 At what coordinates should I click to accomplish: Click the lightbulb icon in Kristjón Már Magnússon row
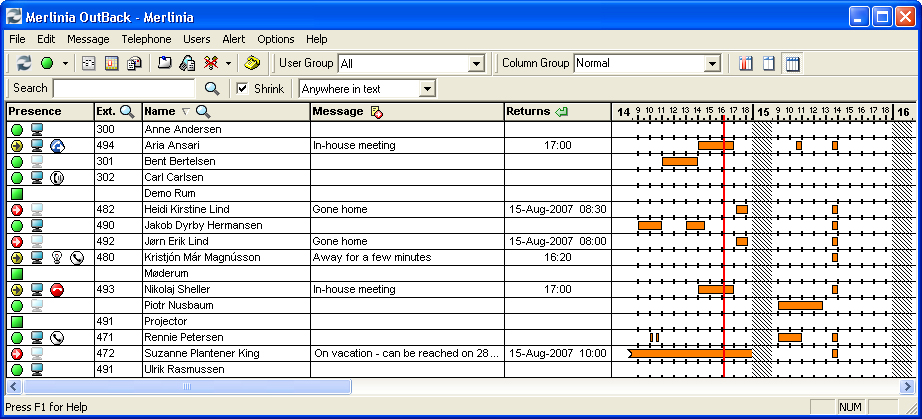click(57, 257)
